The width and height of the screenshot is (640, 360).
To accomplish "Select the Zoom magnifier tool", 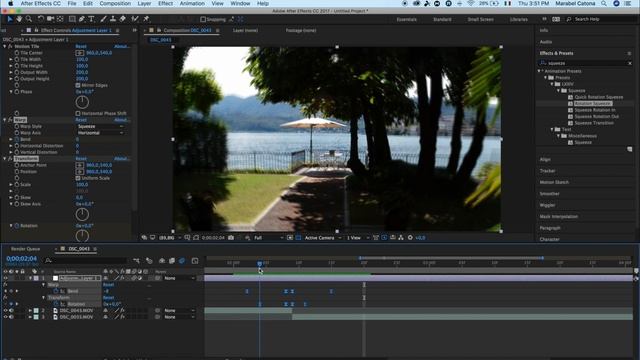I will point(29,19).
